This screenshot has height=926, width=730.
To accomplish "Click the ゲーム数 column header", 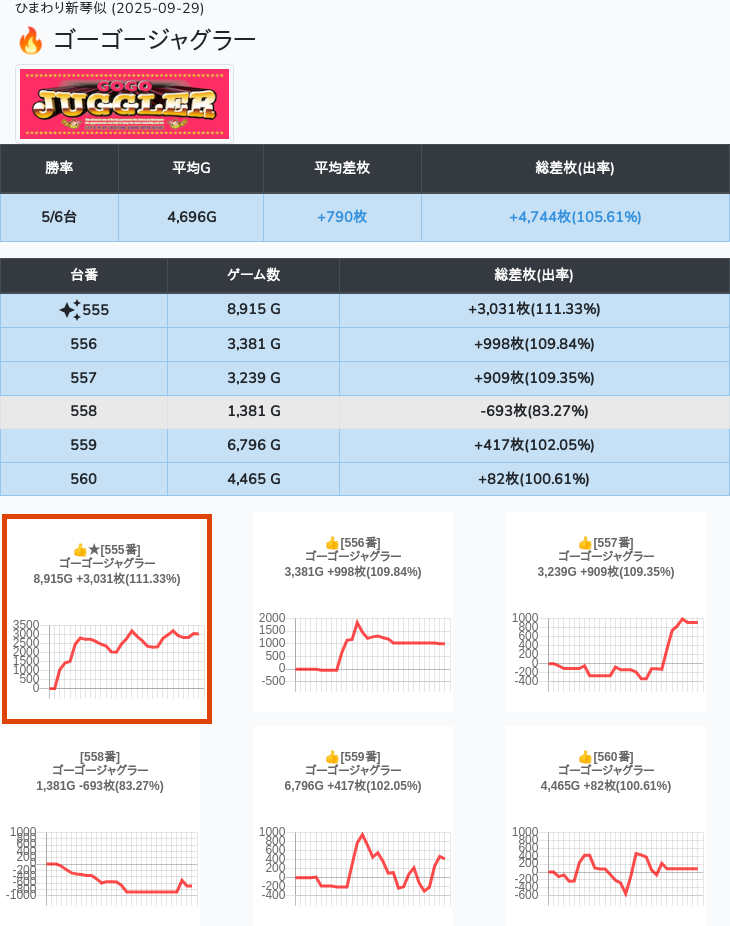I will 253,275.
